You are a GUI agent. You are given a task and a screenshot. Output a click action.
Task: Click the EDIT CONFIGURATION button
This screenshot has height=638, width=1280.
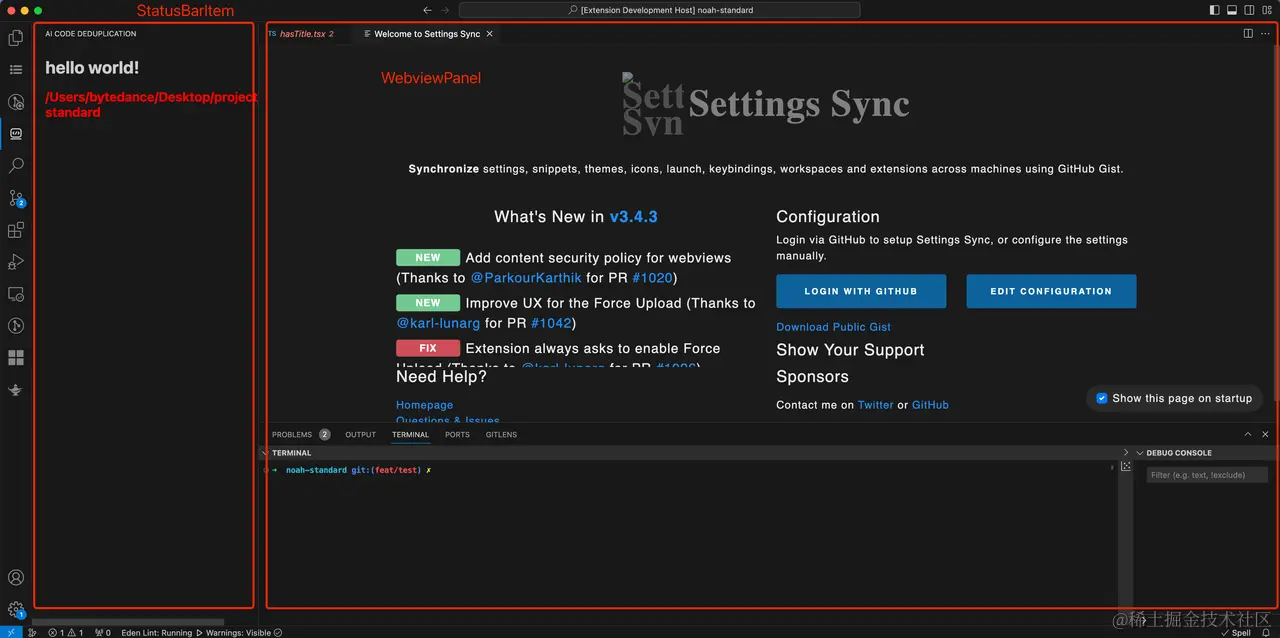1051,291
